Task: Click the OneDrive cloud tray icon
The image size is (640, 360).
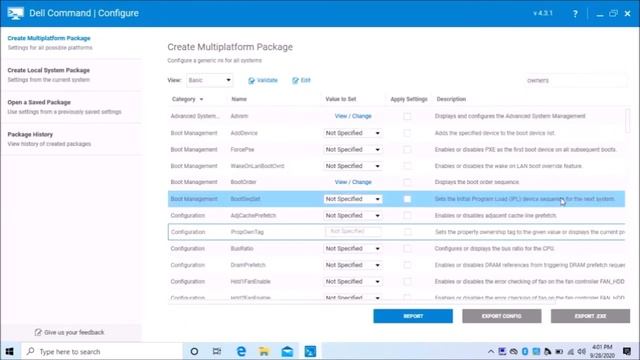Action: (x=513, y=351)
